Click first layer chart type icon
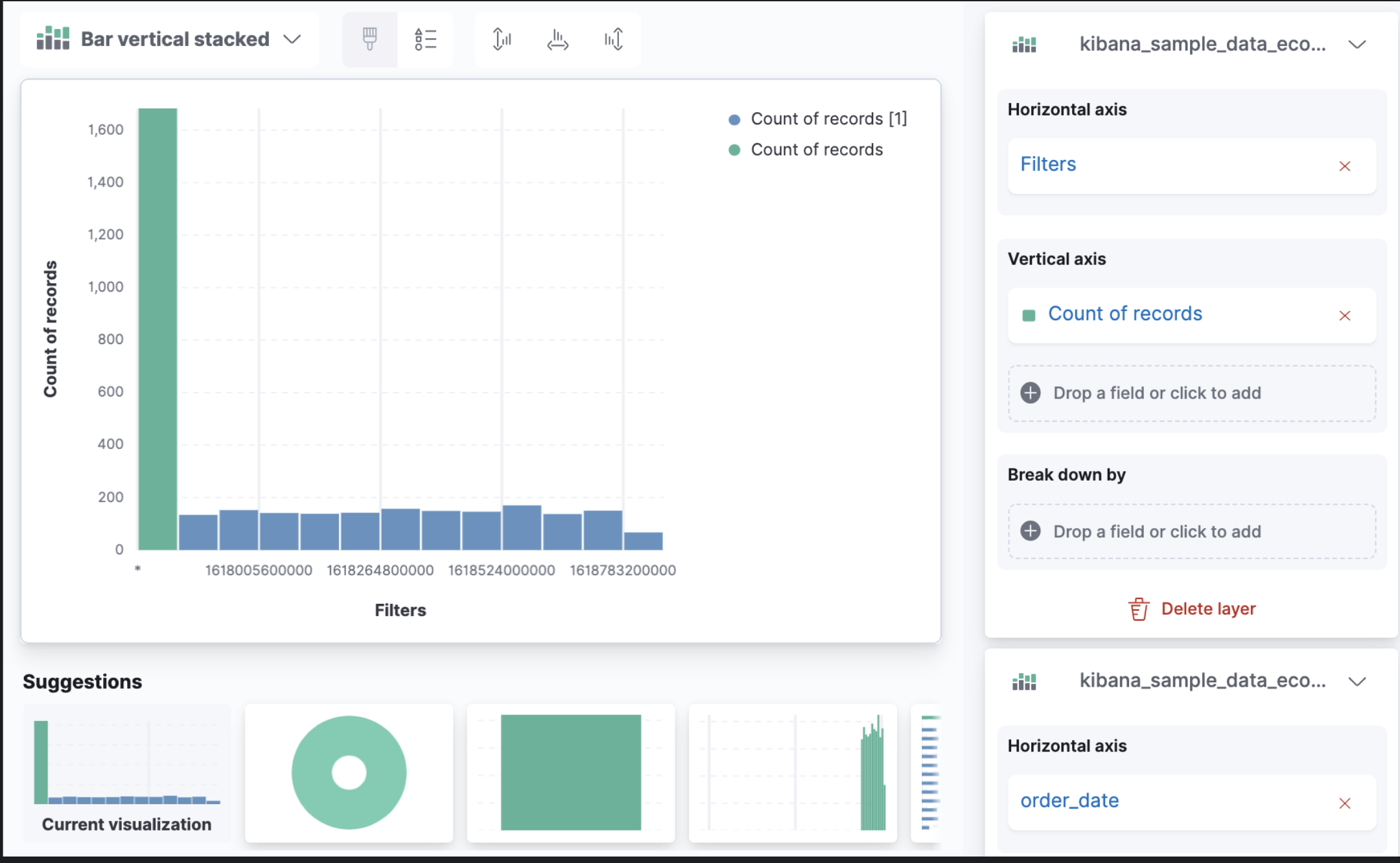This screenshot has width=1400, height=863. [1024, 45]
